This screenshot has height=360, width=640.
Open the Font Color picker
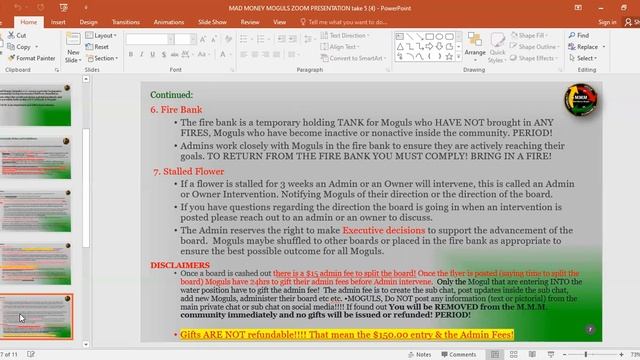click(x=224, y=54)
